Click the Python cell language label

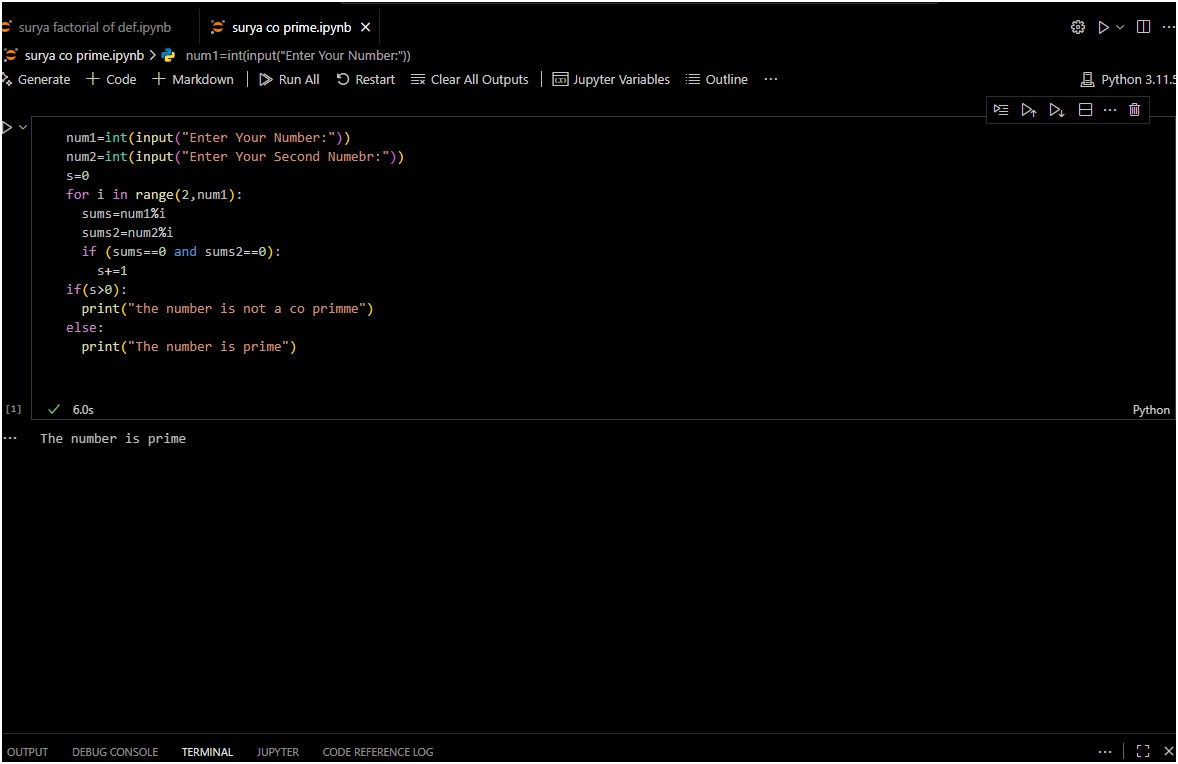(x=1150, y=410)
